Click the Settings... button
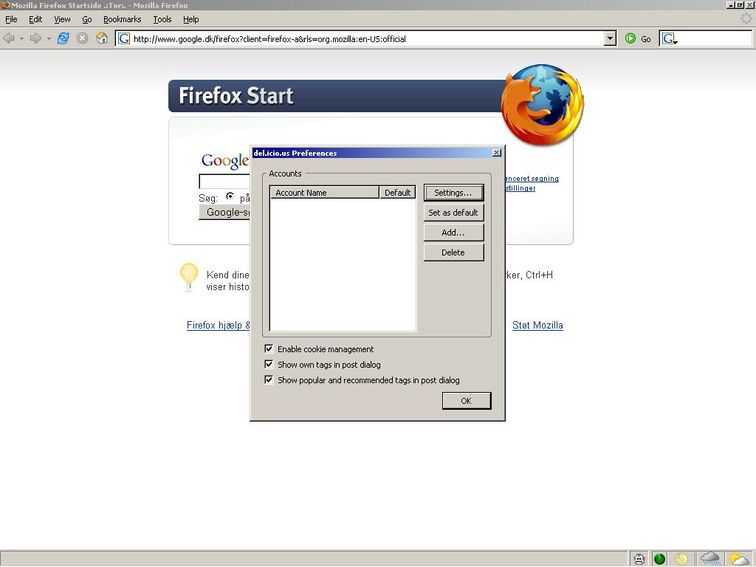The image size is (756, 567). (x=453, y=193)
